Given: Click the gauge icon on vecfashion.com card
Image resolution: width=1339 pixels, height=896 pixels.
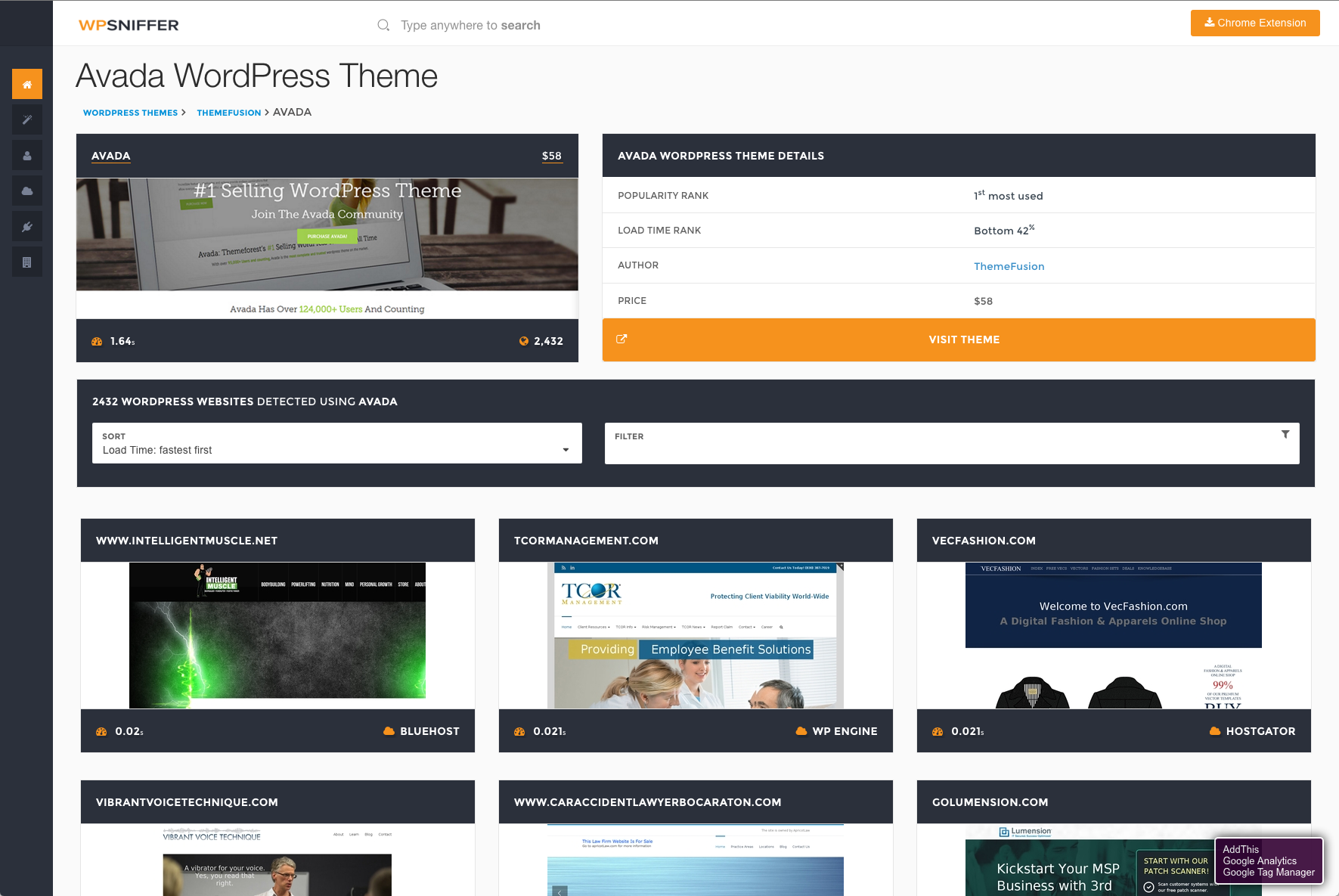Looking at the screenshot, I should [x=938, y=731].
